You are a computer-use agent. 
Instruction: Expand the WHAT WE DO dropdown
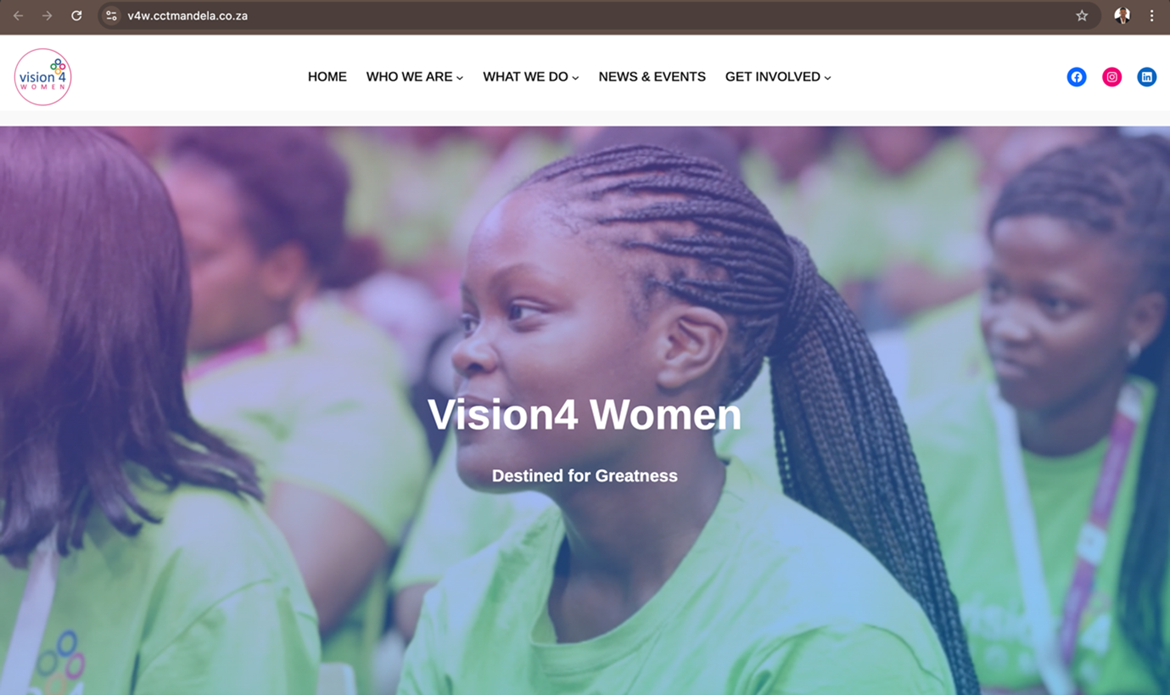531,77
